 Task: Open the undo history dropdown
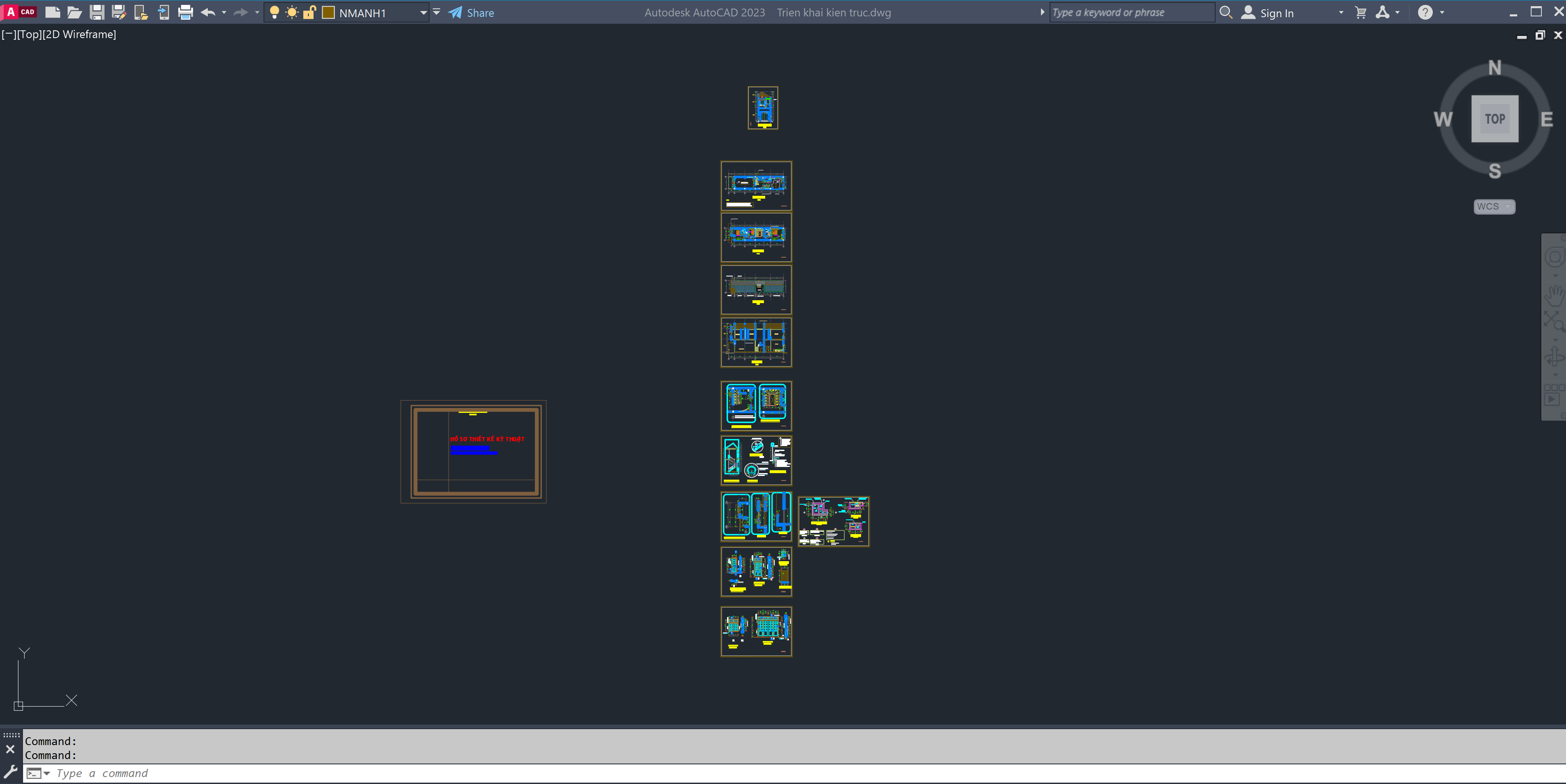click(x=224, y=12)
